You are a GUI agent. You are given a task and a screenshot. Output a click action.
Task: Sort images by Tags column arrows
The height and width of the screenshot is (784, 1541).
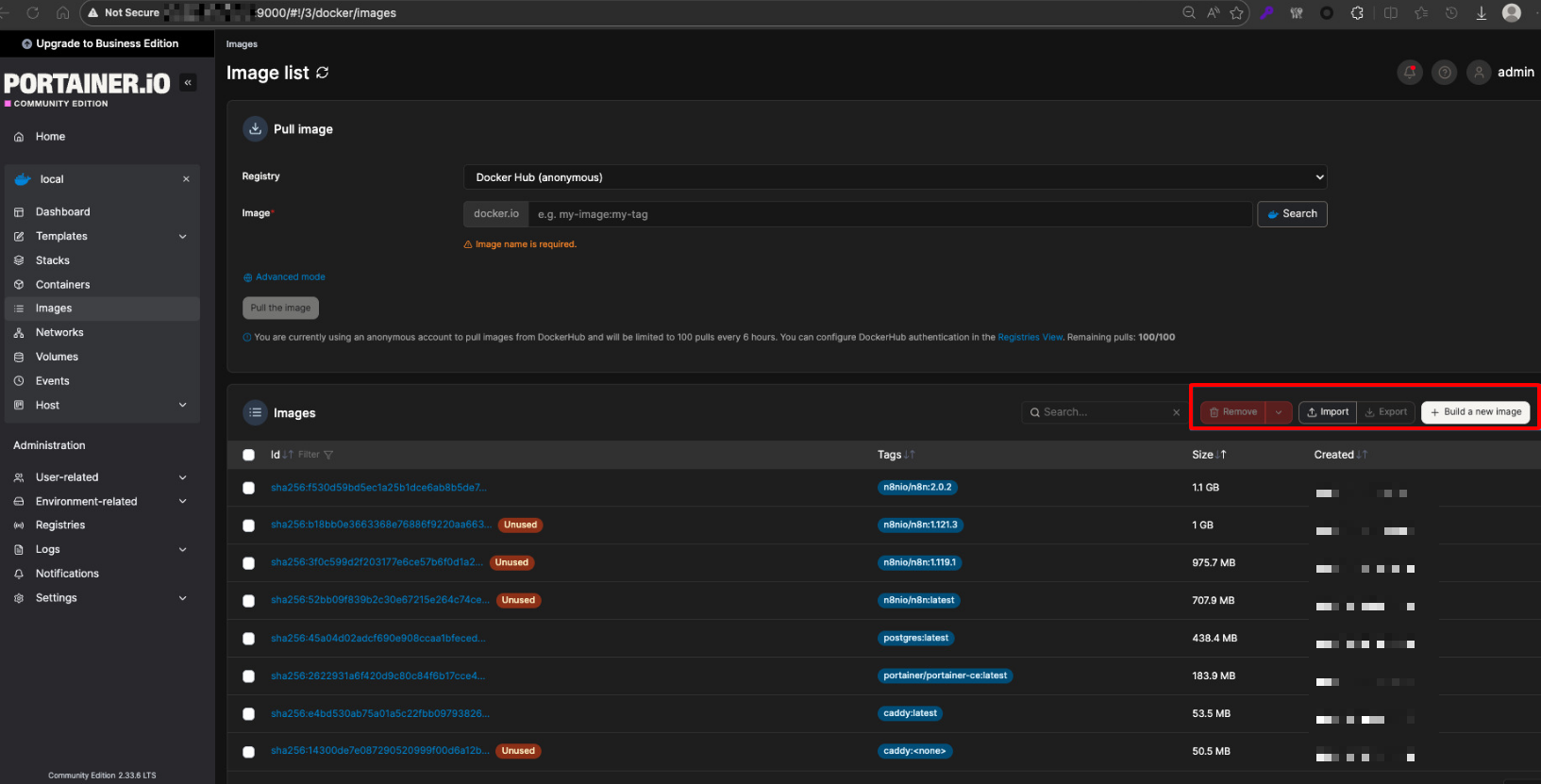point(909,455)
